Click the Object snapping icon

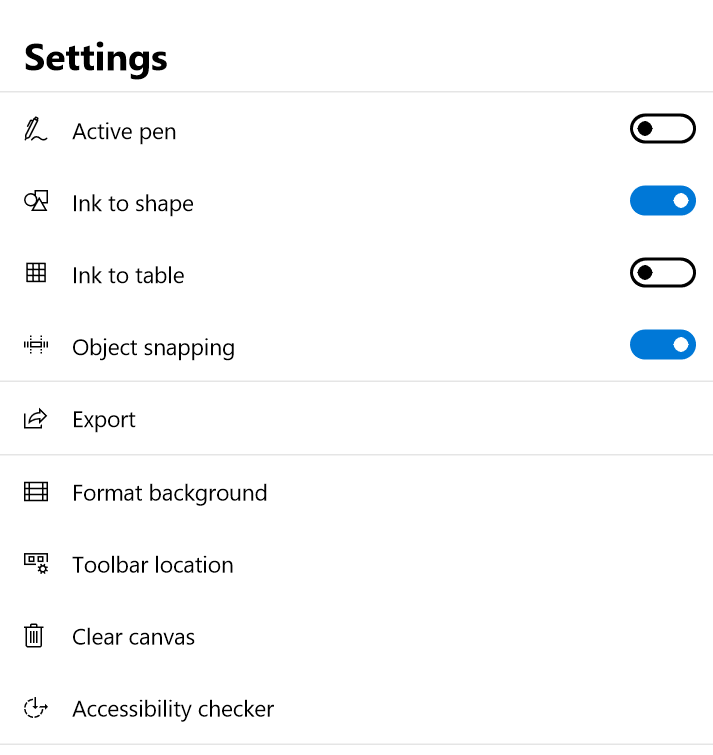36,346
